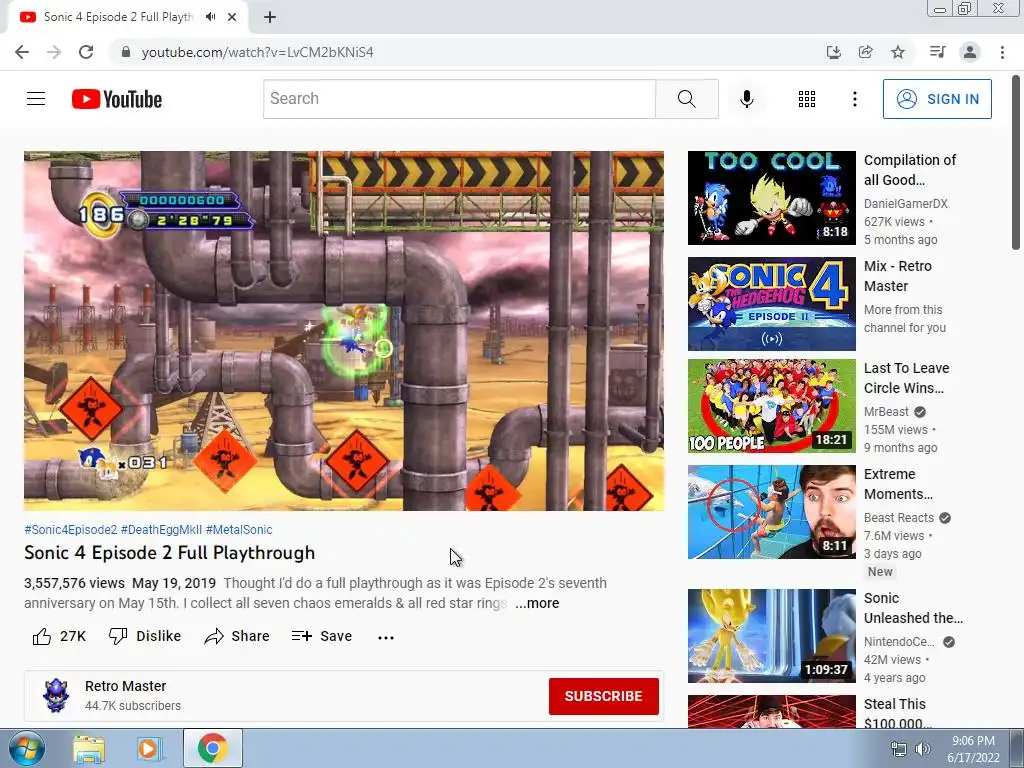Follow the #DeathEggMkII hashtag
This screenshot has height=768, width=1024.
click(161, 530)
